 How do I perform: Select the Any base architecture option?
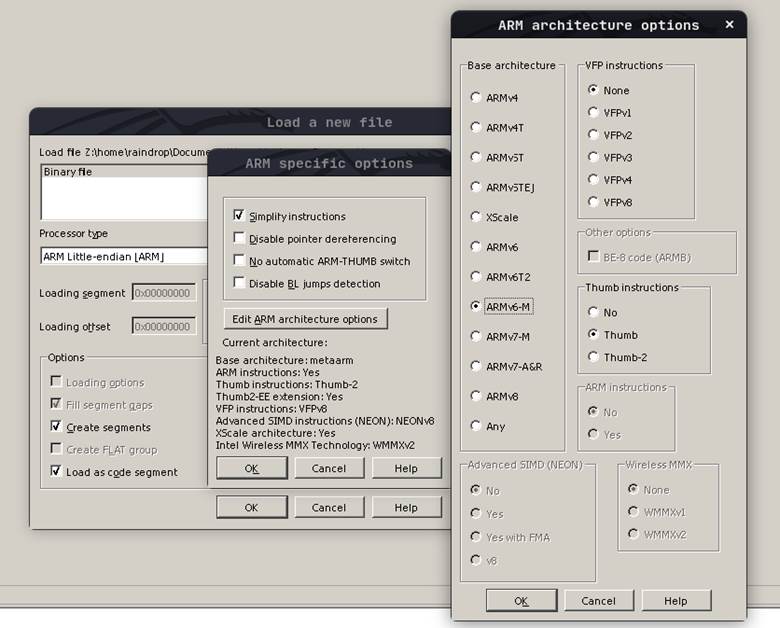click(476, 426)
